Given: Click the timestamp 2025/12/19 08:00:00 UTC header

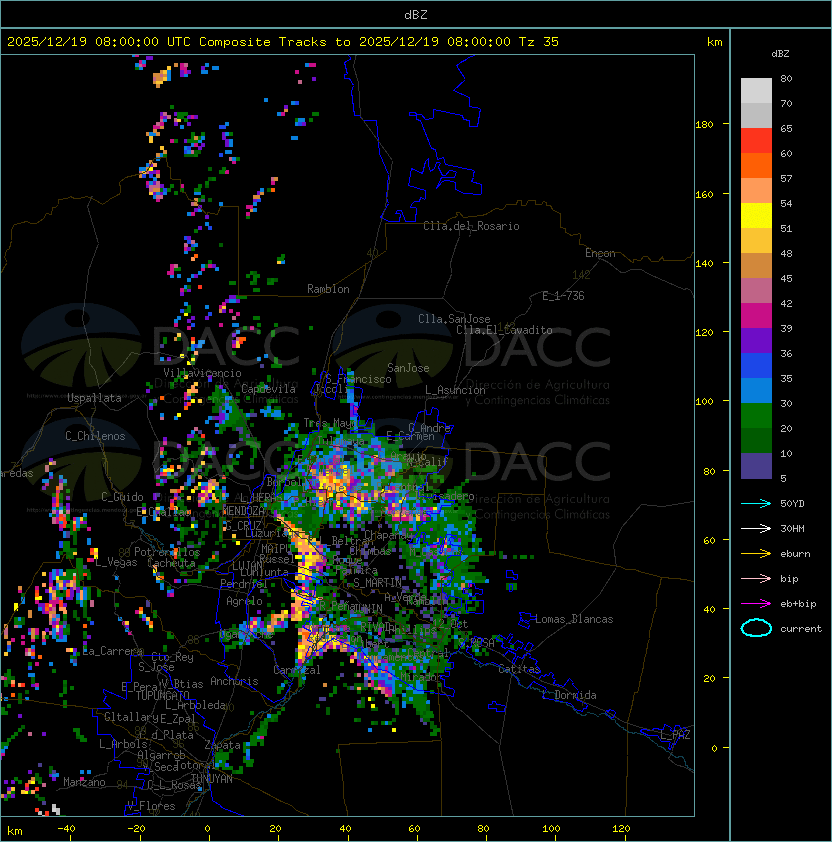Looking at the screenshot, I should 99,42.
